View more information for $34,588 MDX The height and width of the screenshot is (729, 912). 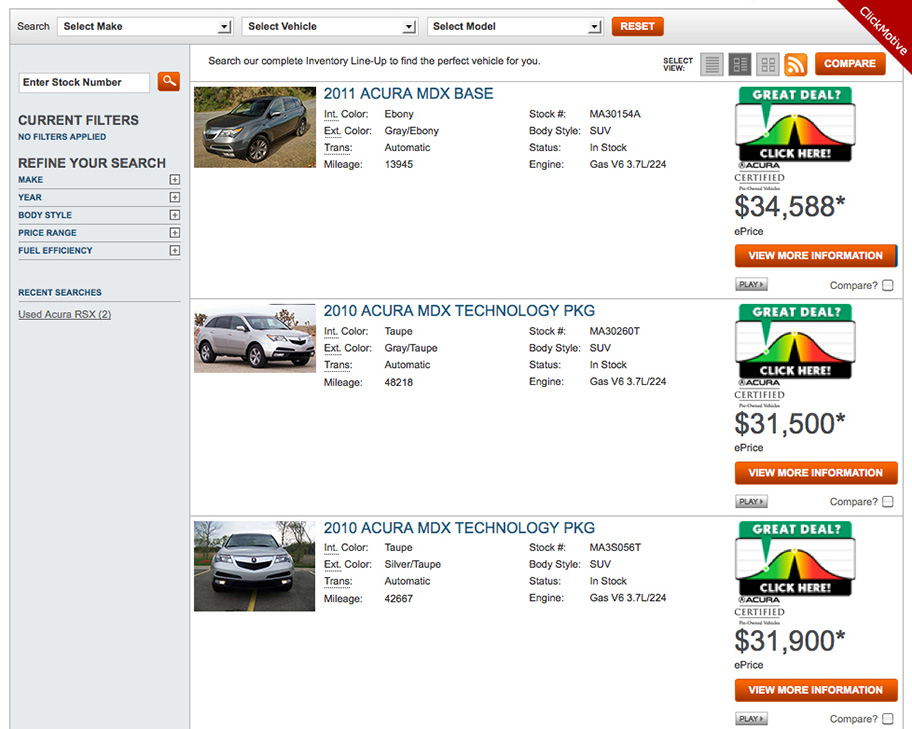[x=815, y=256]
